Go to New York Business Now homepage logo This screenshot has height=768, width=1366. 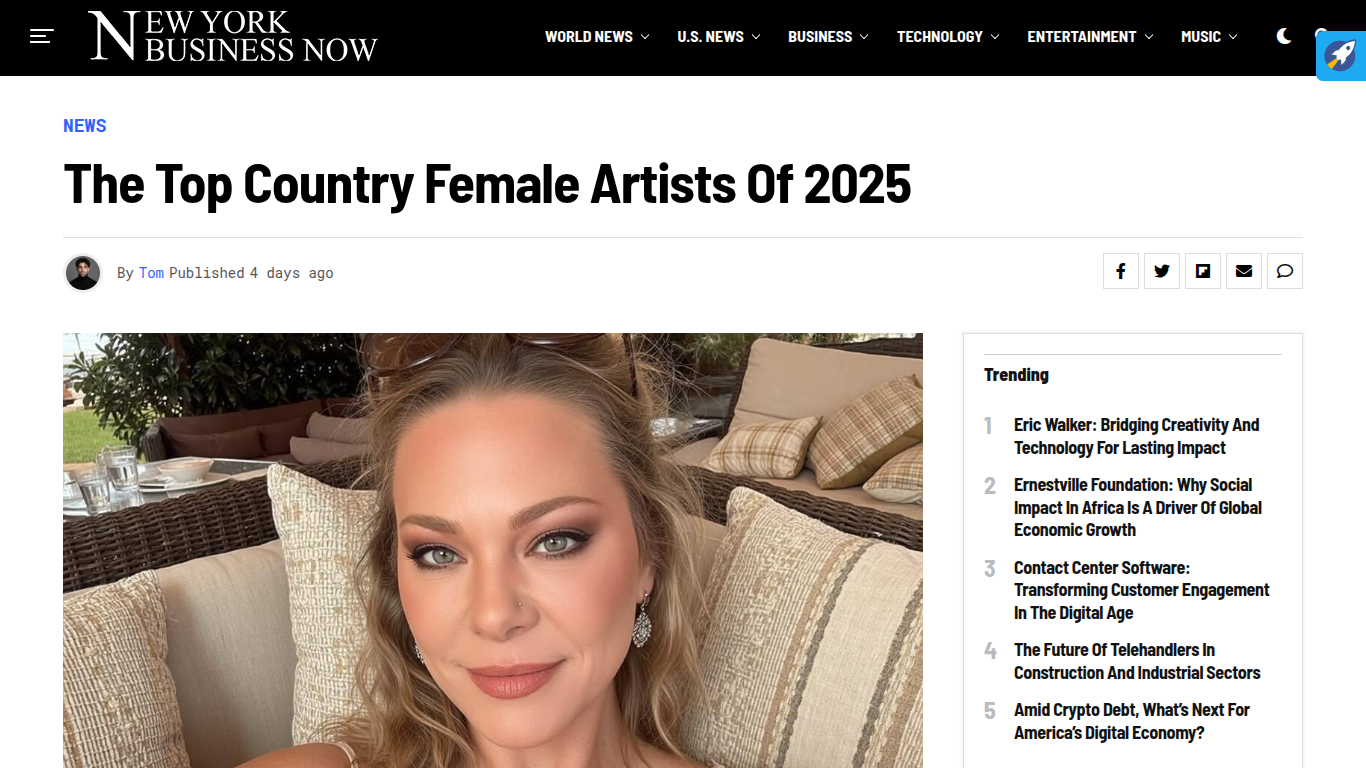coord(233,37)
